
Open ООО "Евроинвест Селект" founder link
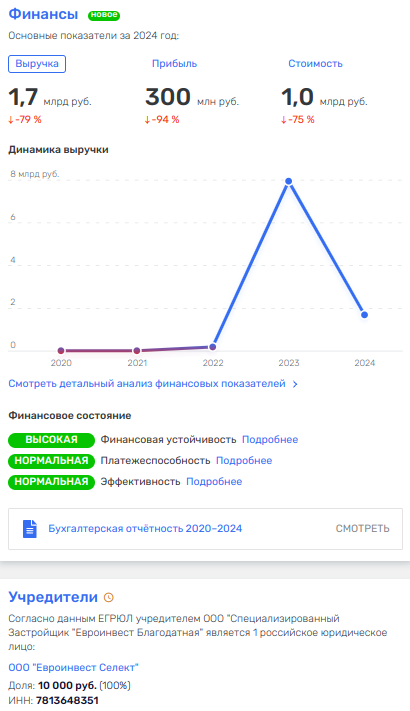coord(73,667)
